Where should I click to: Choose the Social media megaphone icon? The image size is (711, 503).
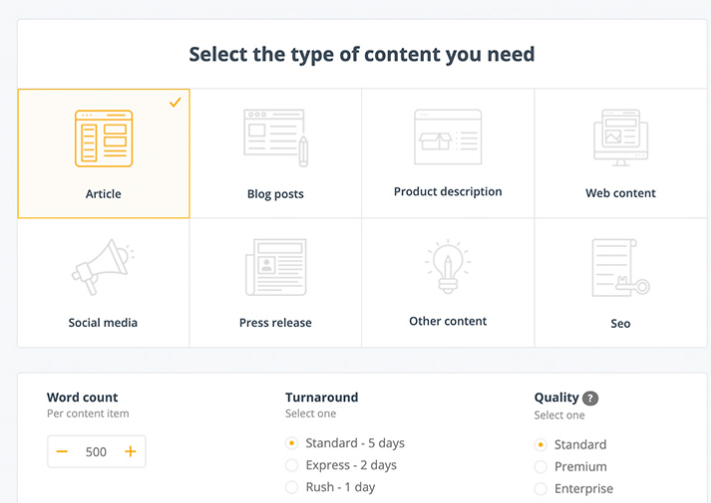(x=102, y=268)
